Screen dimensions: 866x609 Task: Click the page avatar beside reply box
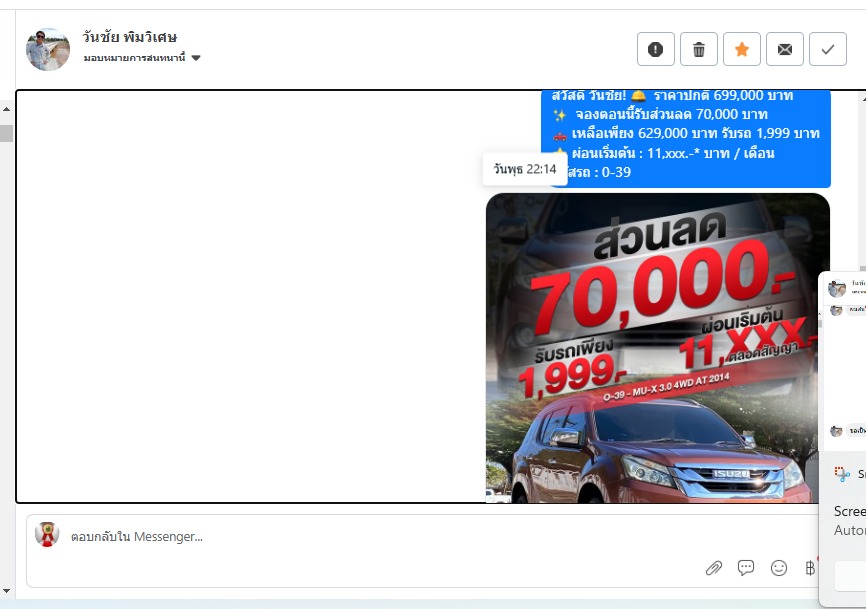pyautogui.click(x=47, y=534)
